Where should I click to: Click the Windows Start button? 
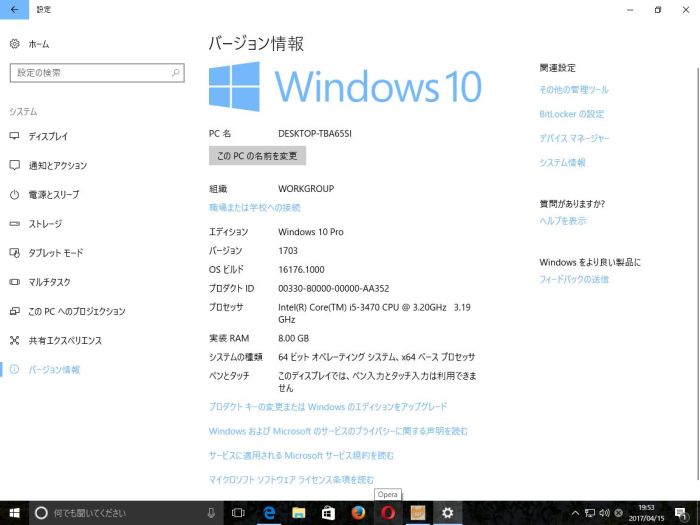click(x=13, y=513)
